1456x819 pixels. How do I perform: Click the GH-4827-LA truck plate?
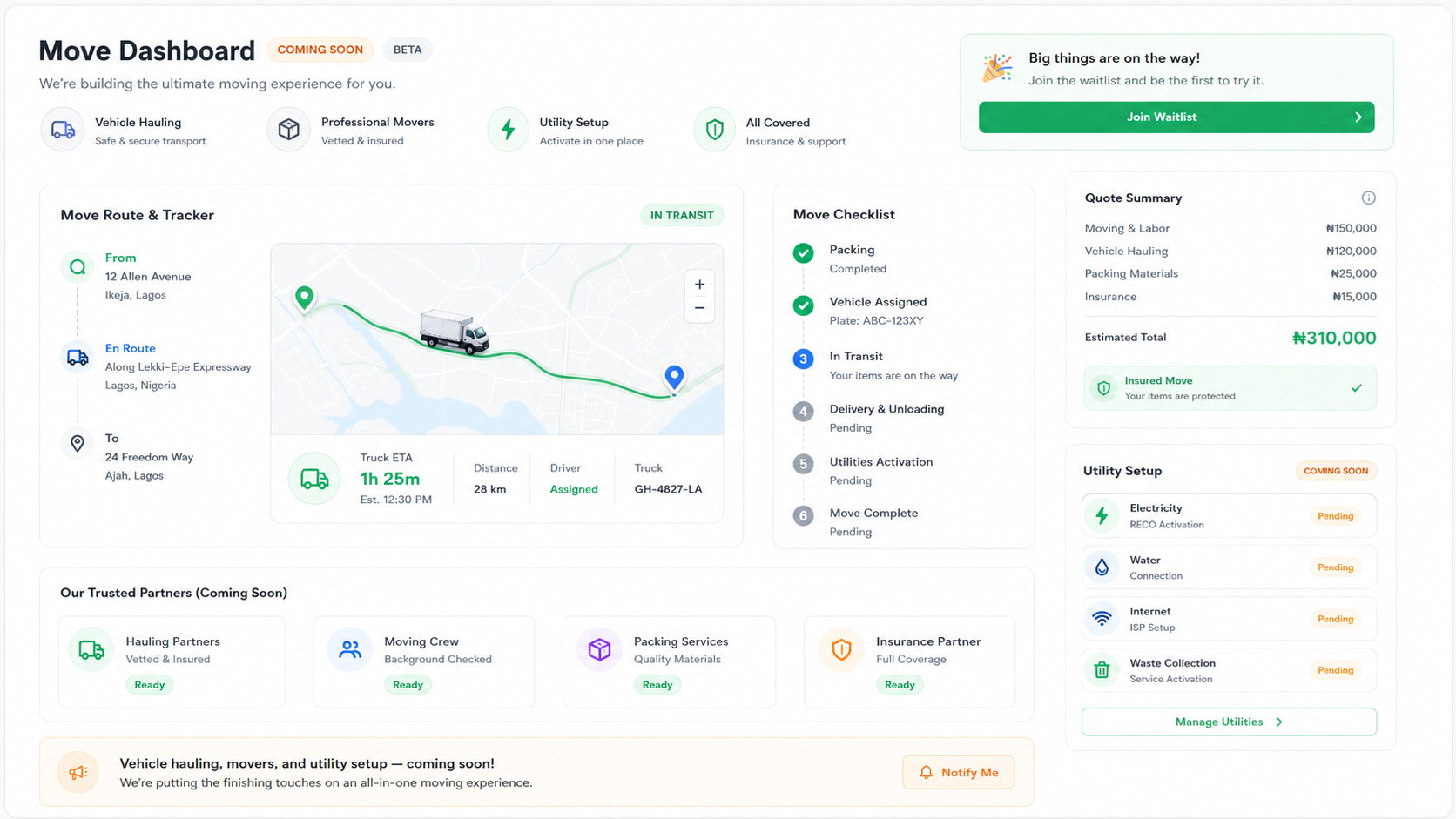[668, 489]
